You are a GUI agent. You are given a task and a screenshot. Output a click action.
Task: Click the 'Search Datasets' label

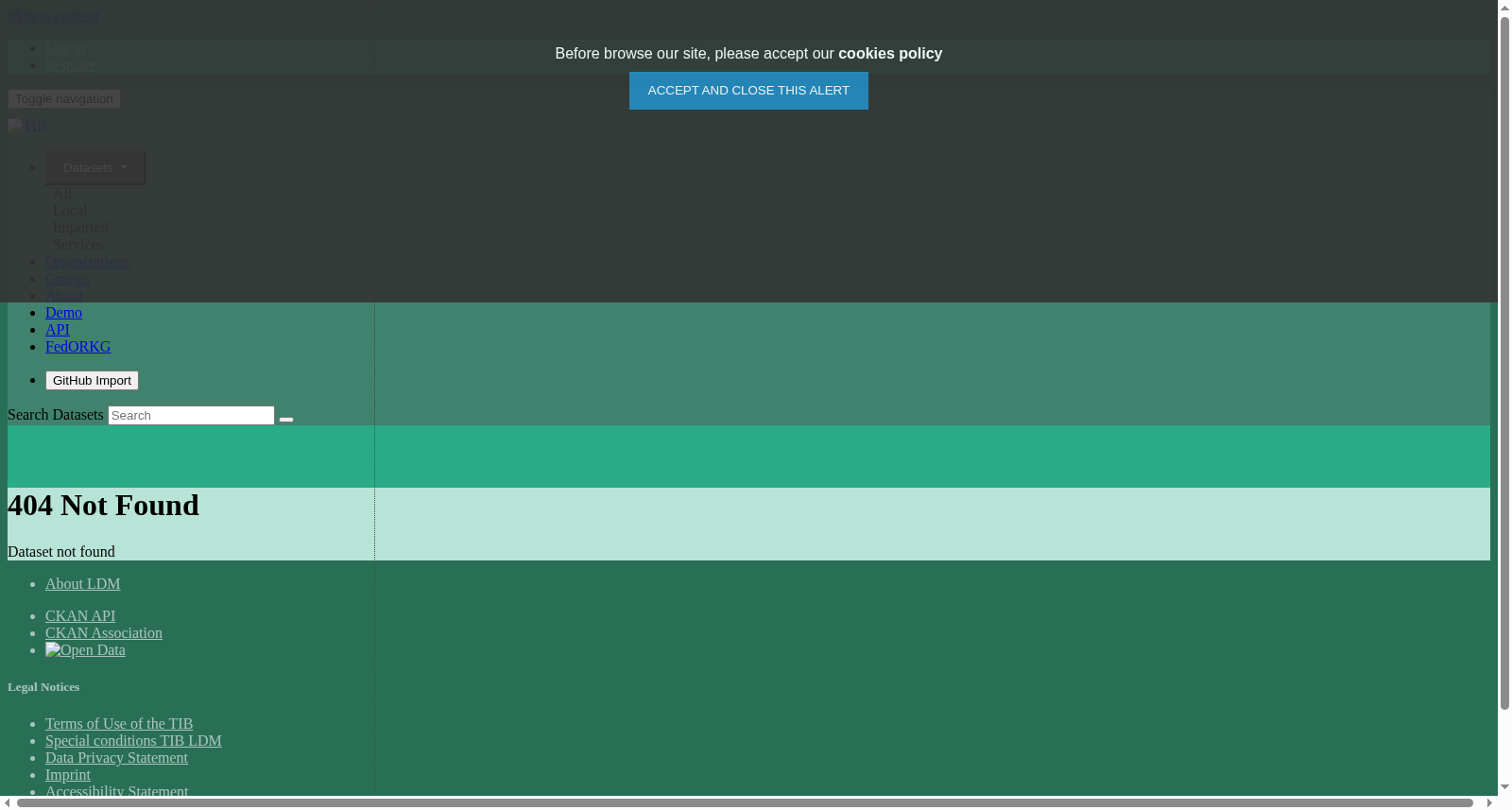point(56,415)
